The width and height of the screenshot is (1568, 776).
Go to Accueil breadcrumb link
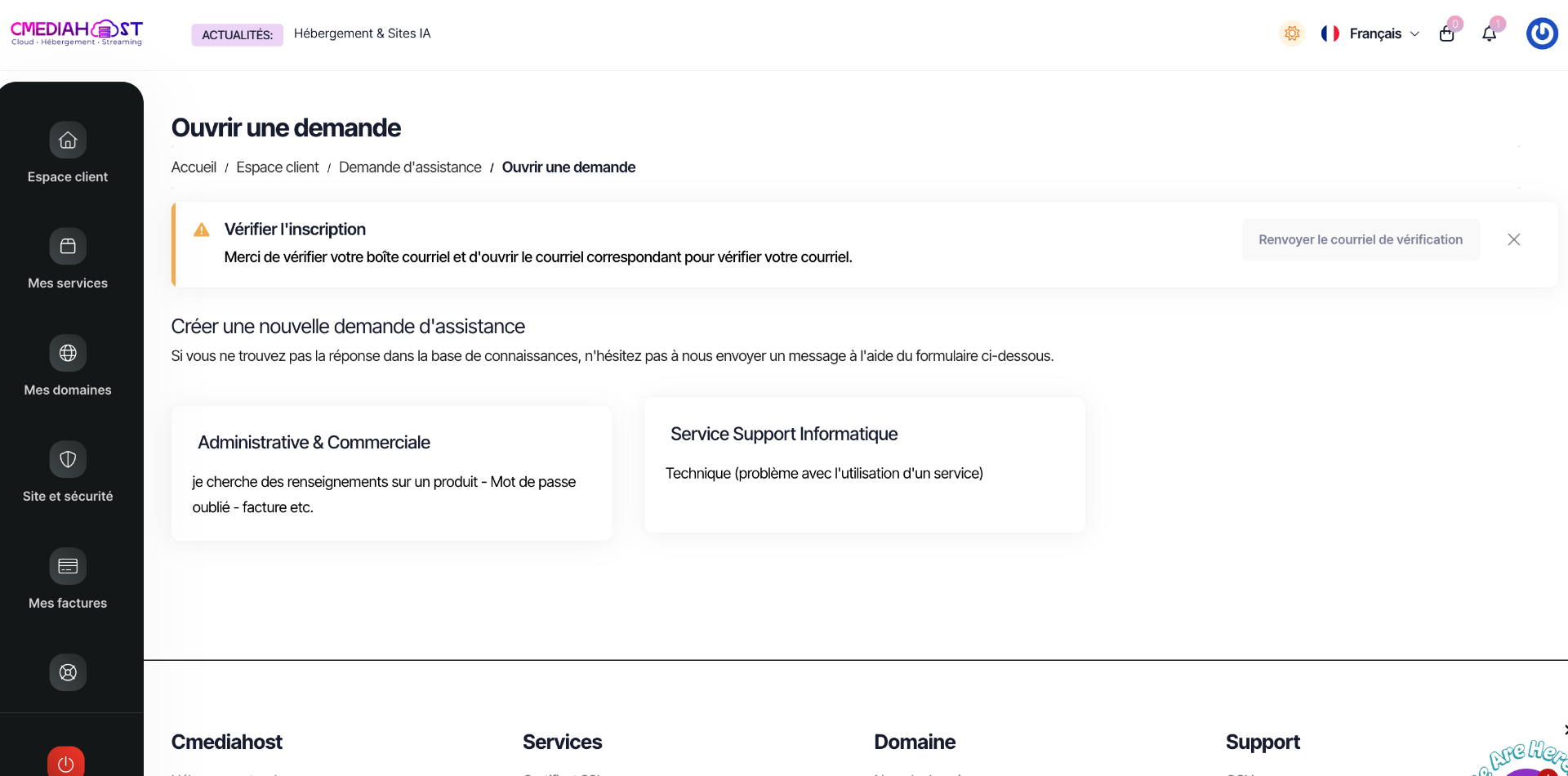(194, 167)
